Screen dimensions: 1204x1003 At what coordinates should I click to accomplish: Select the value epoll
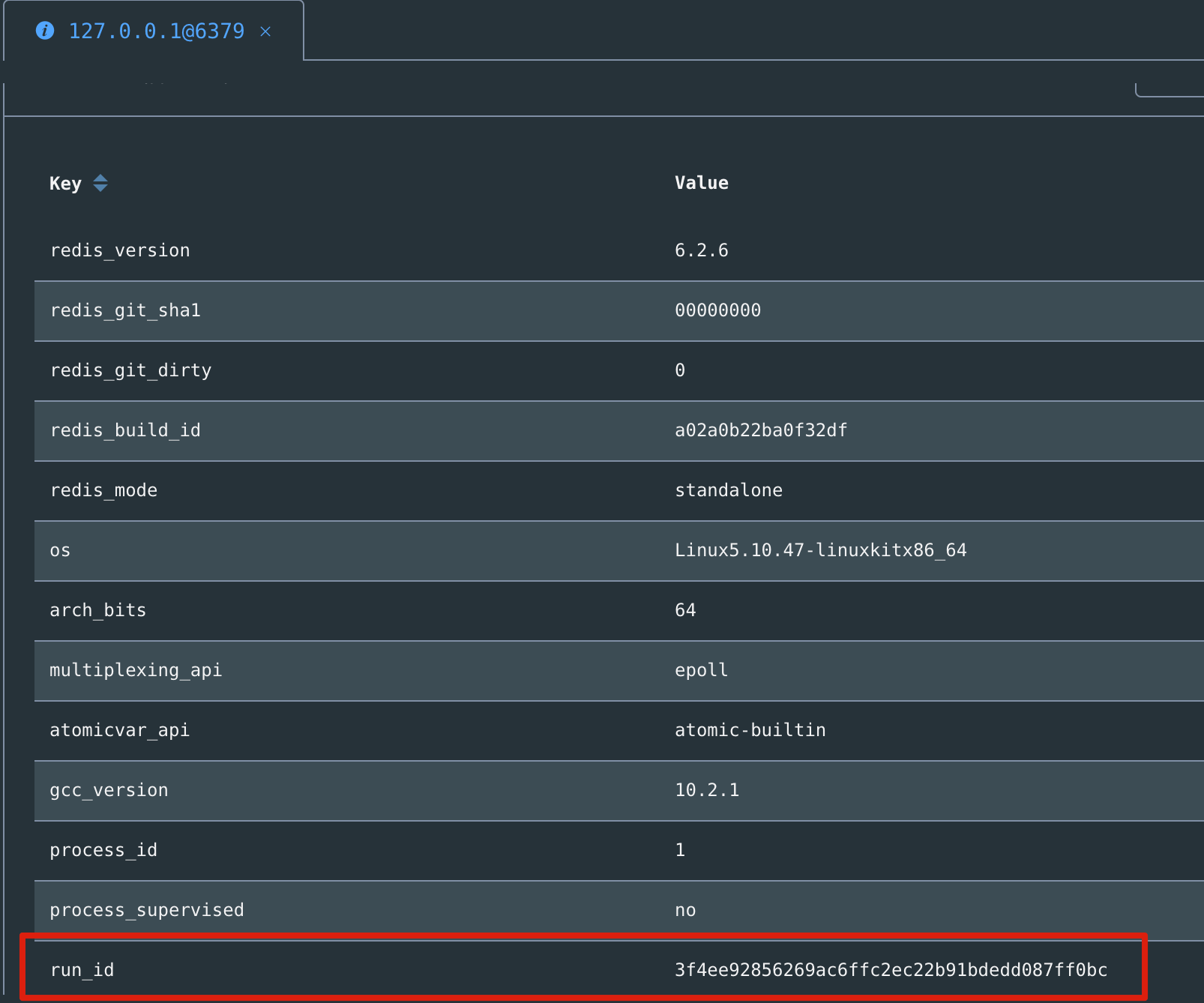(x=702, y=670)
